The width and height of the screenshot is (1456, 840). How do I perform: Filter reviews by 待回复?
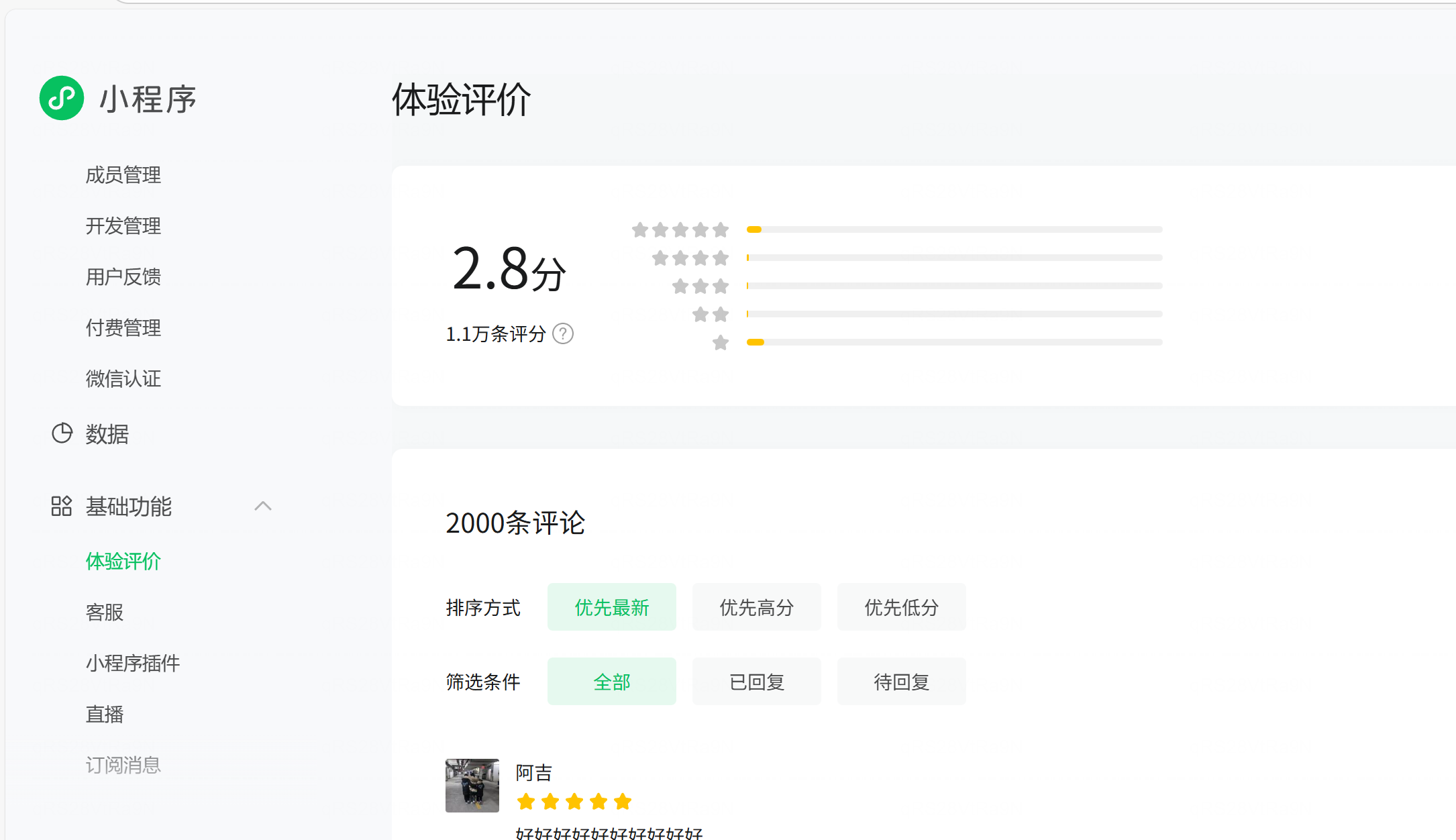(x=901, y=682)
